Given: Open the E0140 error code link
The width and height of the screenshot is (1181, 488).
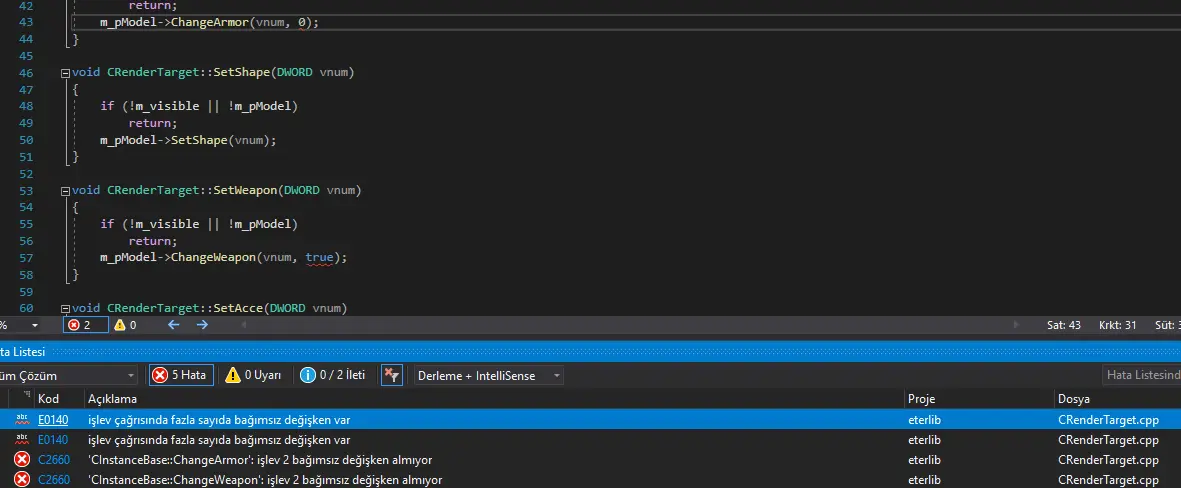Looking at the screenshot, I should [53, 420].
